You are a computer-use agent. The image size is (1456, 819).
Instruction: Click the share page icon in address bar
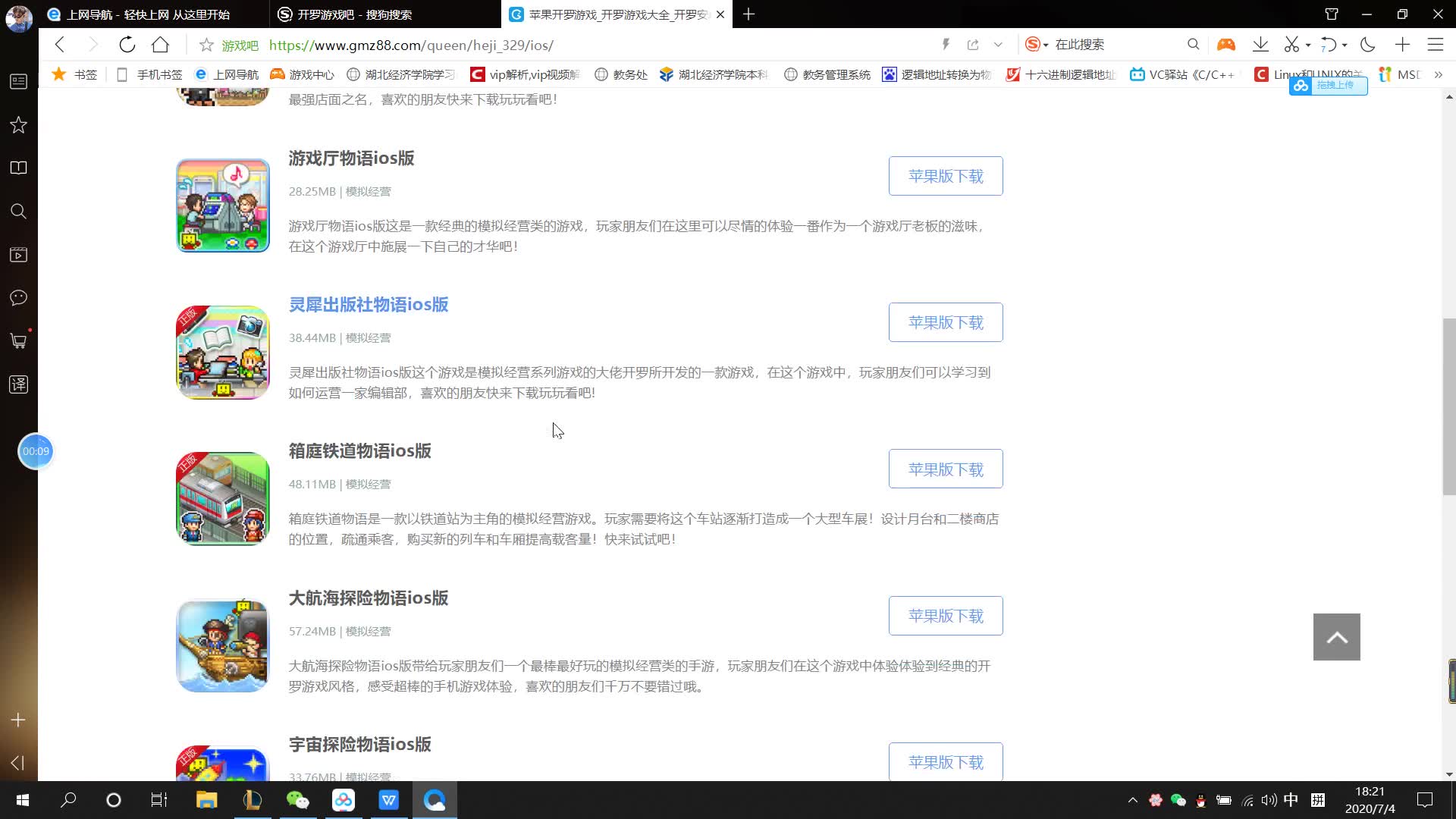pos(973,45)
